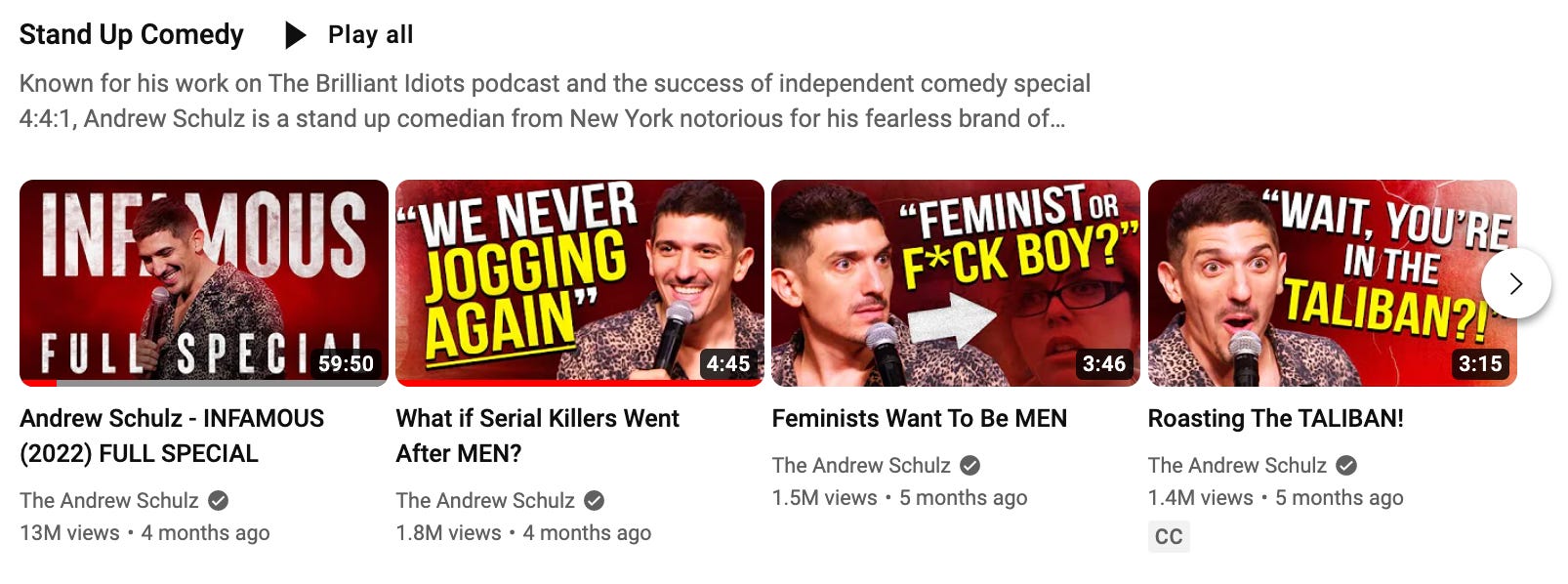Open The Andrew Schulz channel under Taliban video
The width and height of the screenshot is (1568, 584).
click(1237, 466)
